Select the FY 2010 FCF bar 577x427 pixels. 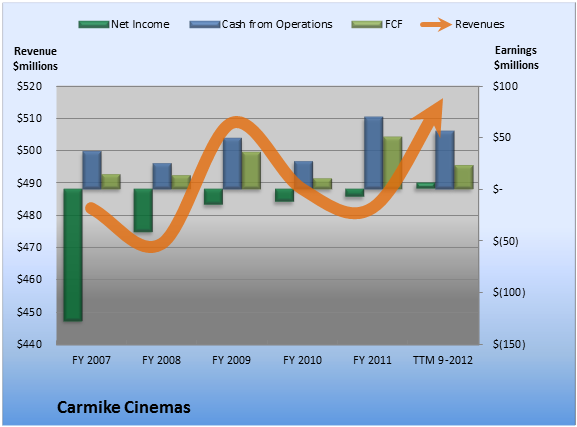pos(322,184)
